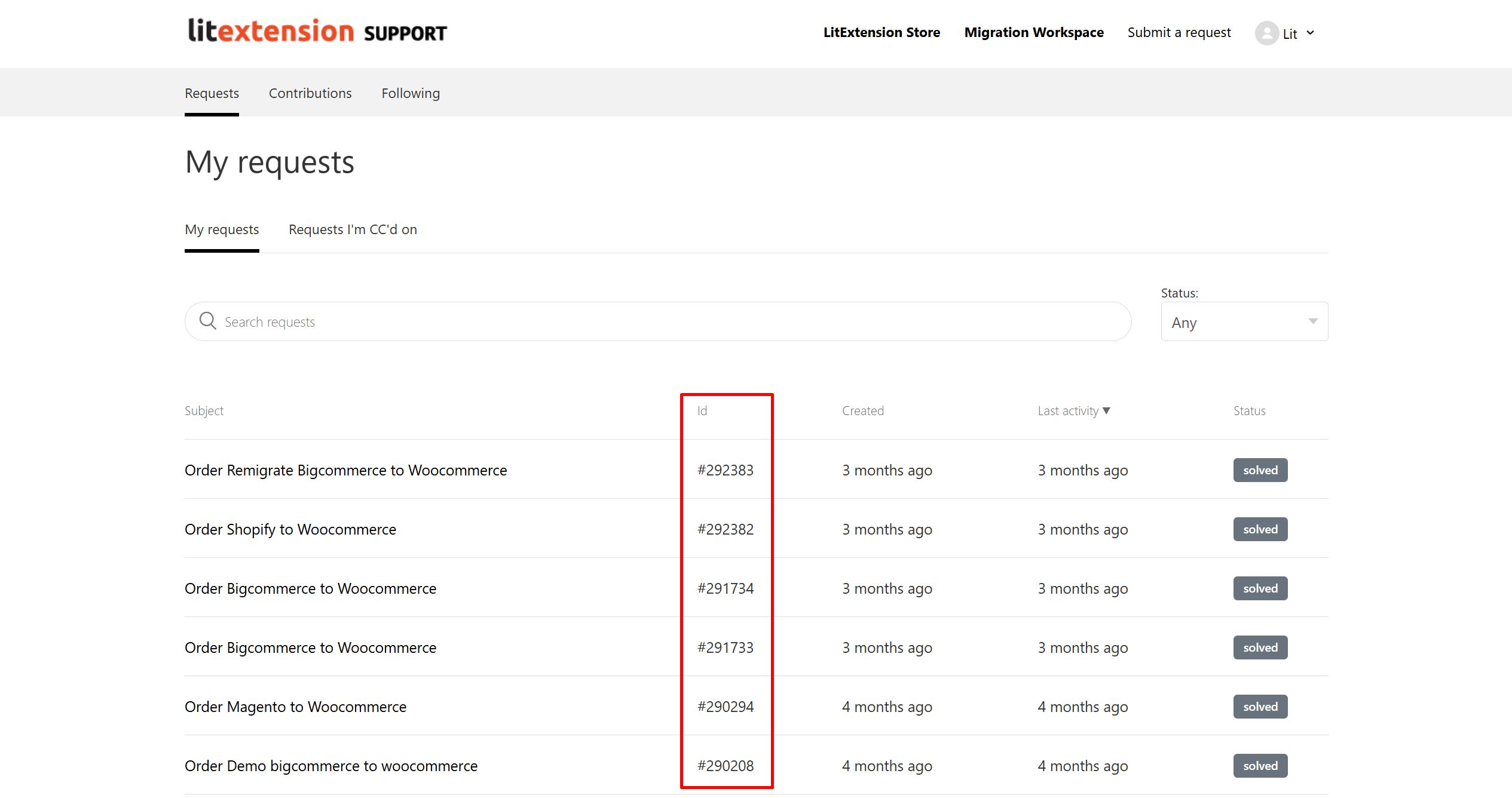Select the My requests sub-tab
The height and width of the screenshot is (798, 1512).
tap(222, 229)
